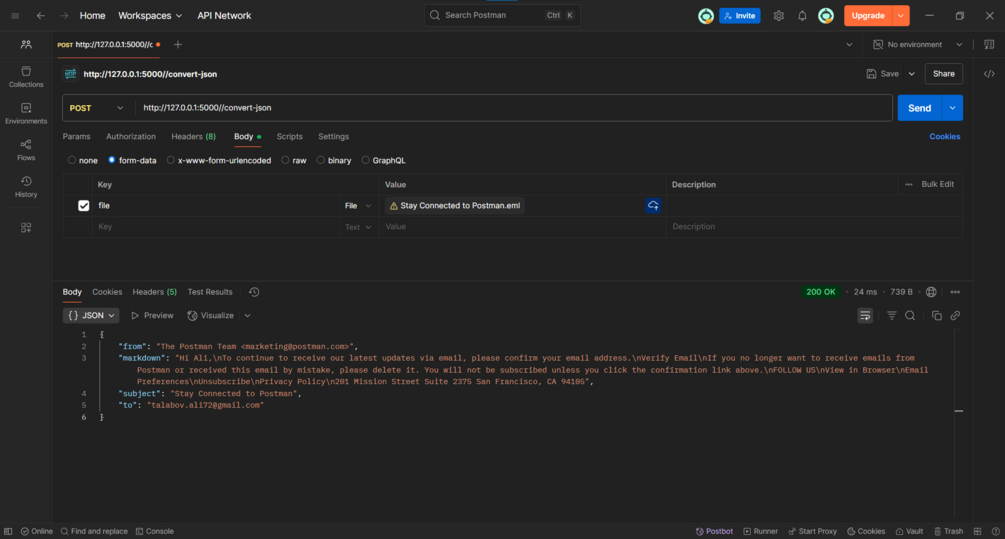The width and height of the screenshot is (1005, 539).
Task: Toggle word wrap in response
Action: coord(865,315)
